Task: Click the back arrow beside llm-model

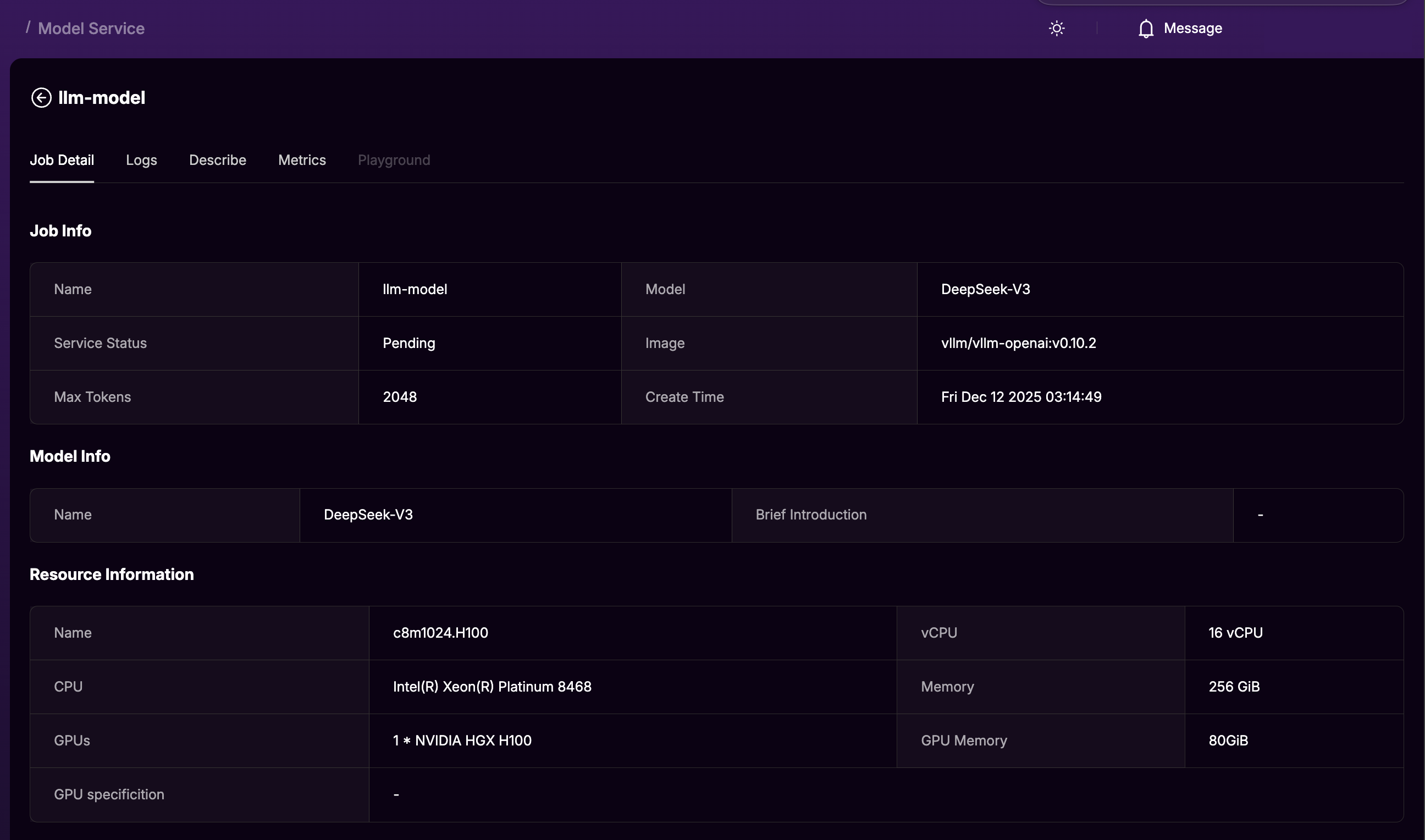Action: [41, 97]
